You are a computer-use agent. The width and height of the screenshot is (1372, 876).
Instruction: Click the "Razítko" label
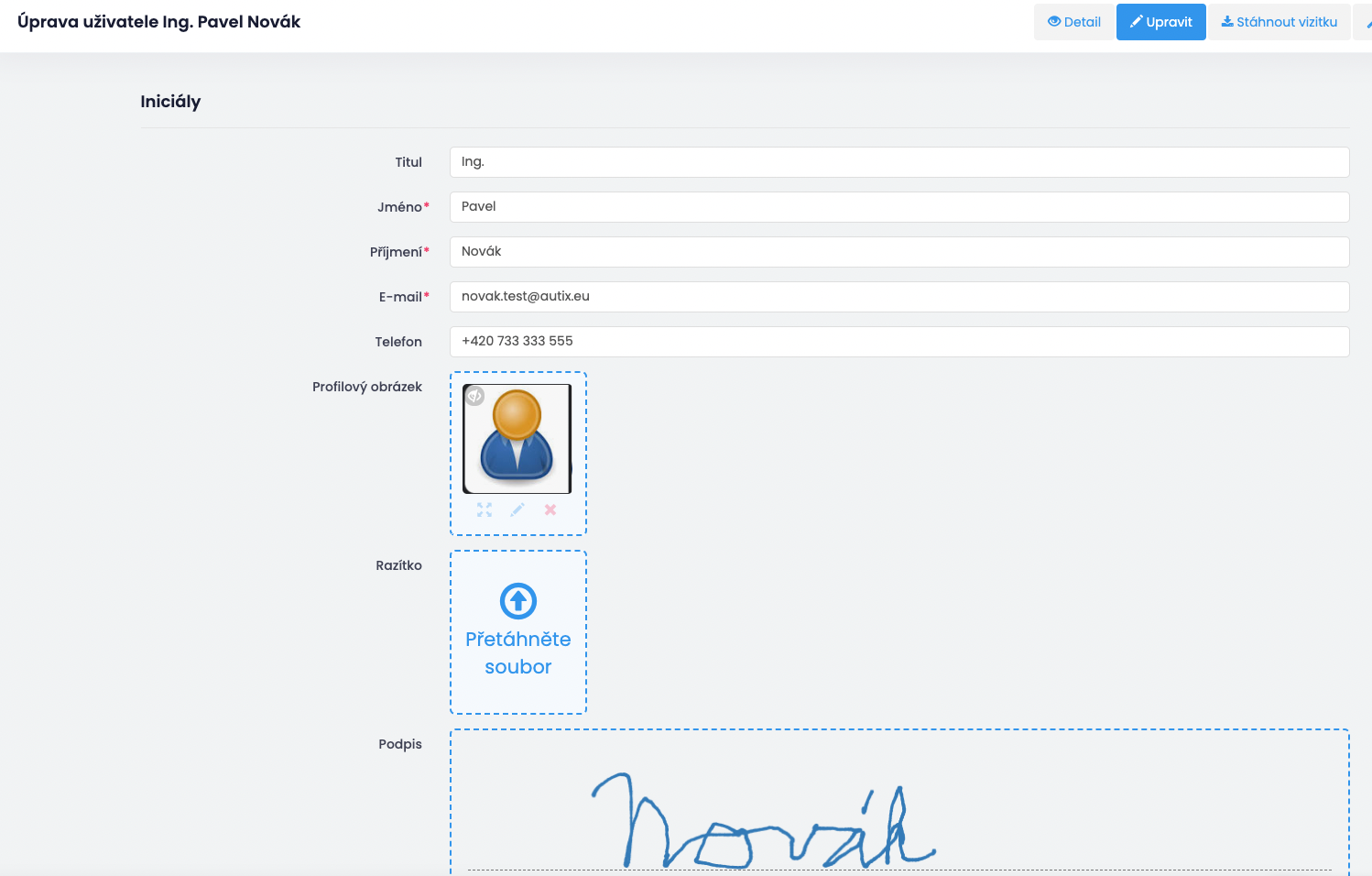pos(399,565)
